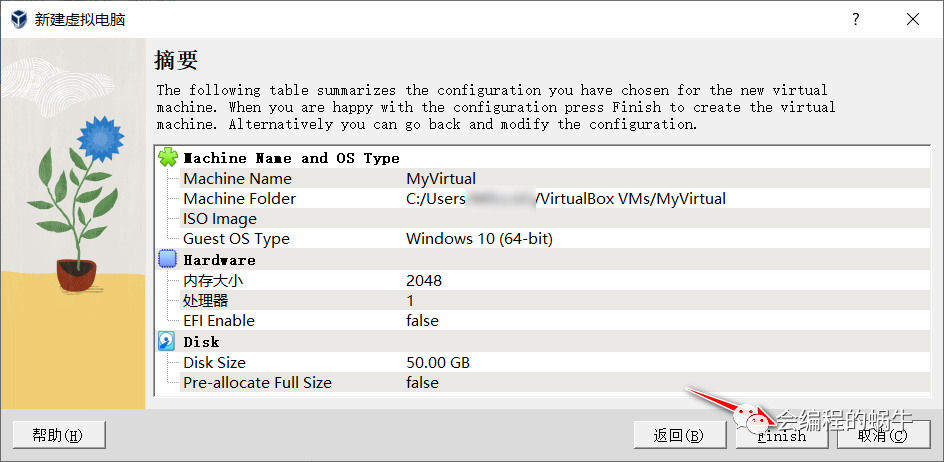
Task: Click the question mark help icon in title bar
Action: [x=856, y=19]
